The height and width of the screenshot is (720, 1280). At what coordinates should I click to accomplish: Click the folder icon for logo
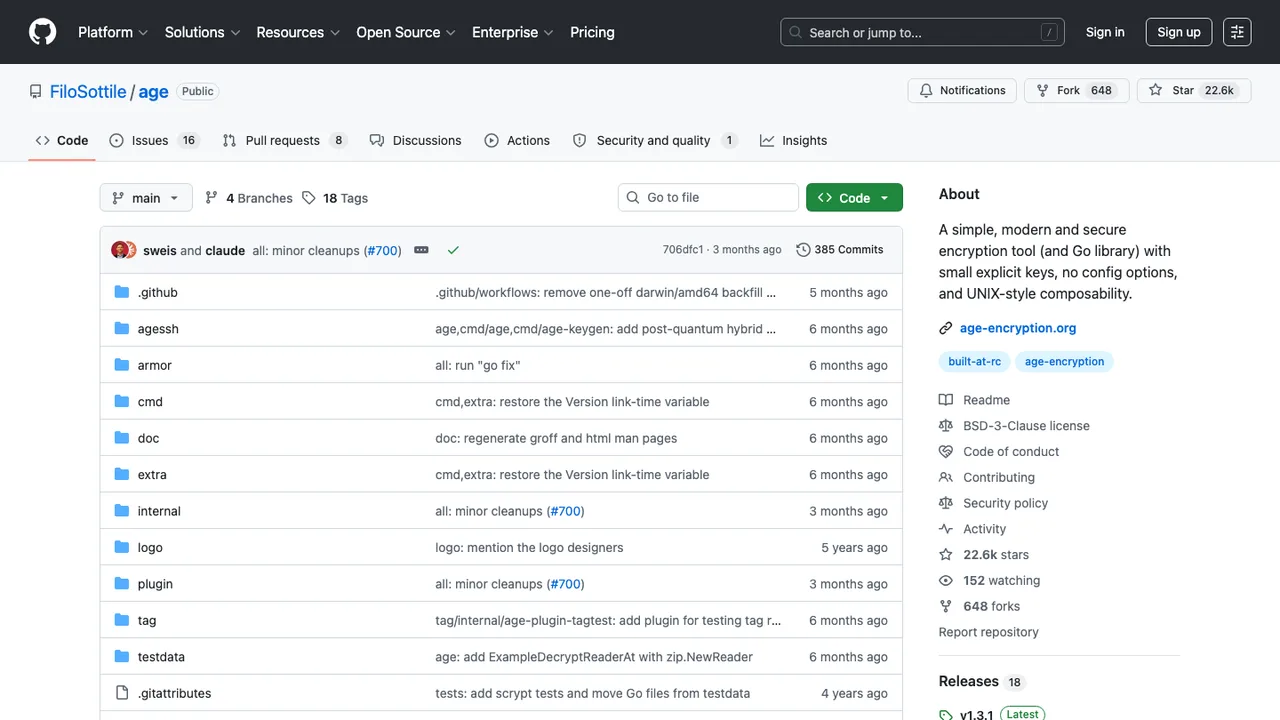pyautogui.click(x=122, y=547)
